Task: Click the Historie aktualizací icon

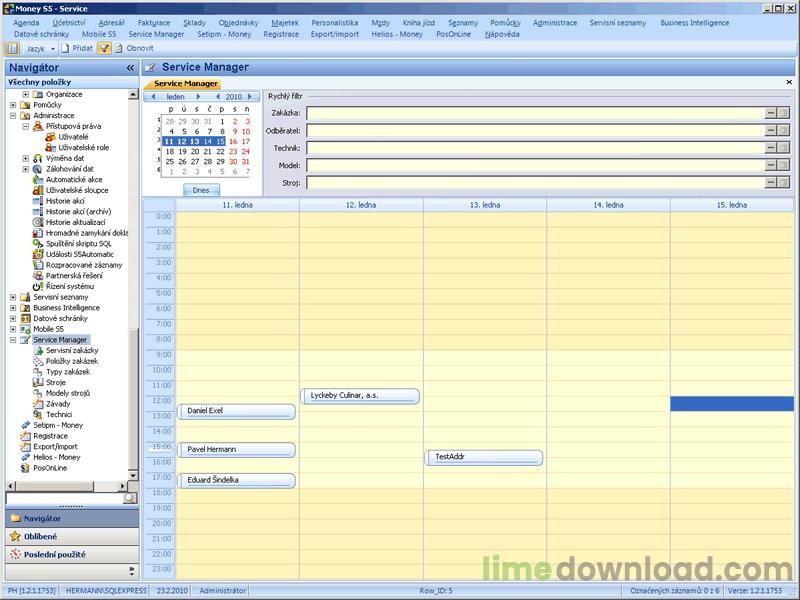Action: point(38,222)
